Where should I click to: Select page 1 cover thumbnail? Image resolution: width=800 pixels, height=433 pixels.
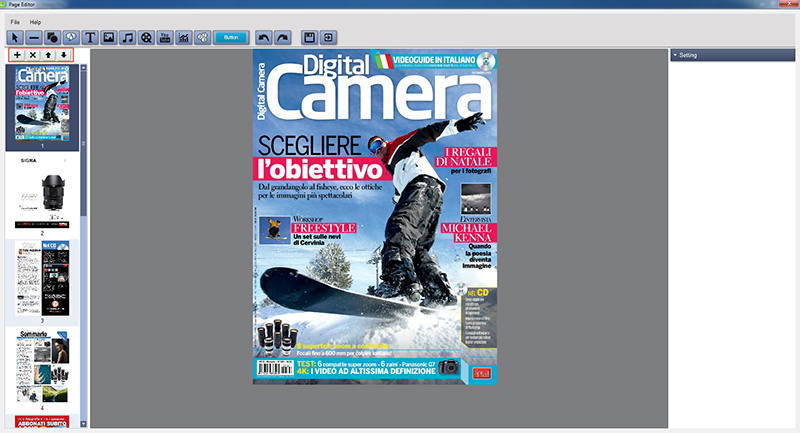tap(42, 103)
